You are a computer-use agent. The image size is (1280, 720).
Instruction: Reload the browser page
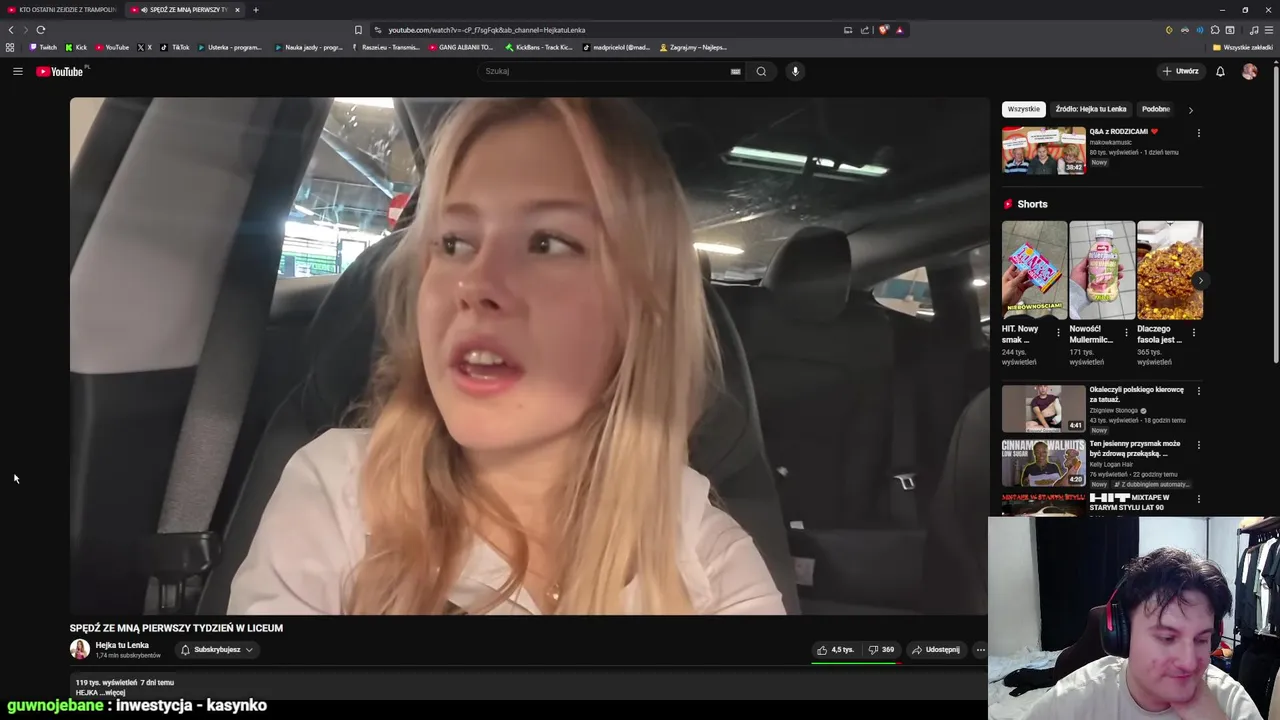point(40,30)
